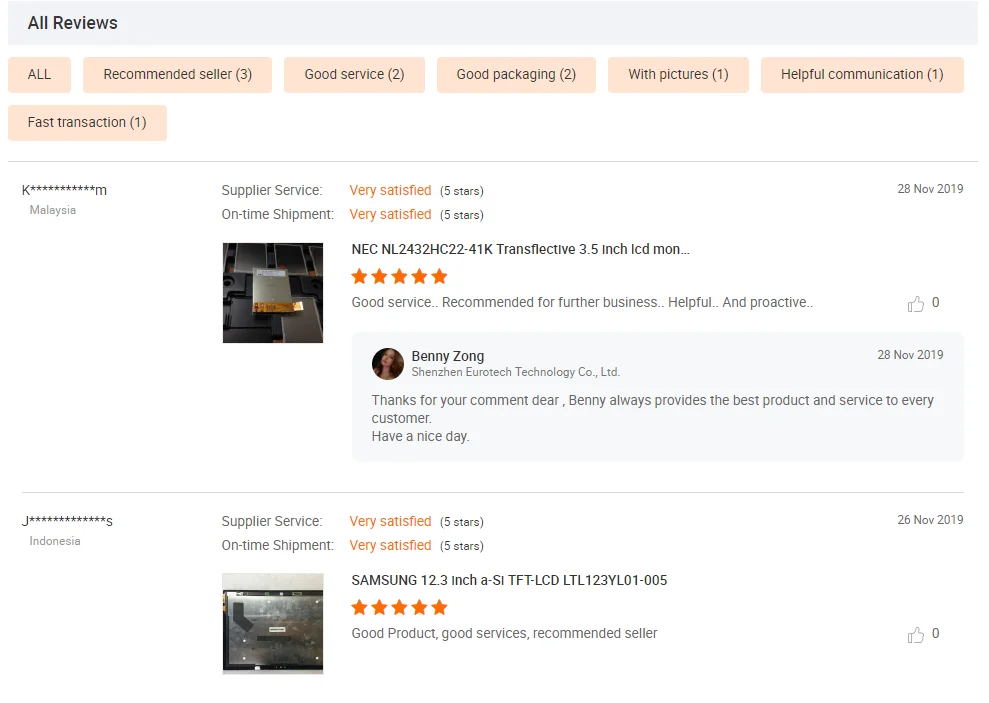Click like count 0 on SAMSUNG review
The width and height of the screenshot is (989, 703).
[935, 633]
